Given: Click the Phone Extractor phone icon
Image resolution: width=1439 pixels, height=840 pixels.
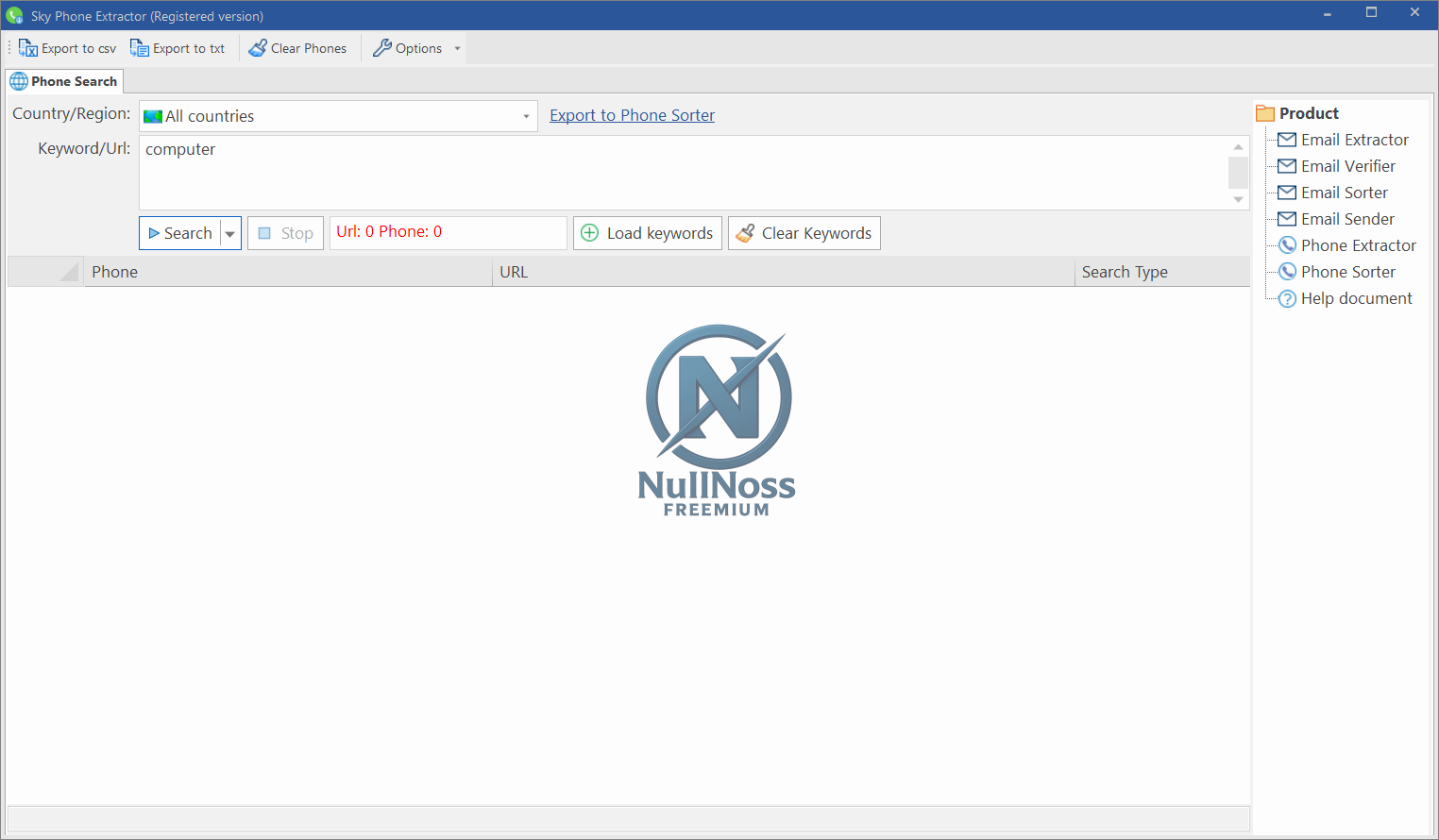Looking at the screenshot, I should (x=1287, y=245).
